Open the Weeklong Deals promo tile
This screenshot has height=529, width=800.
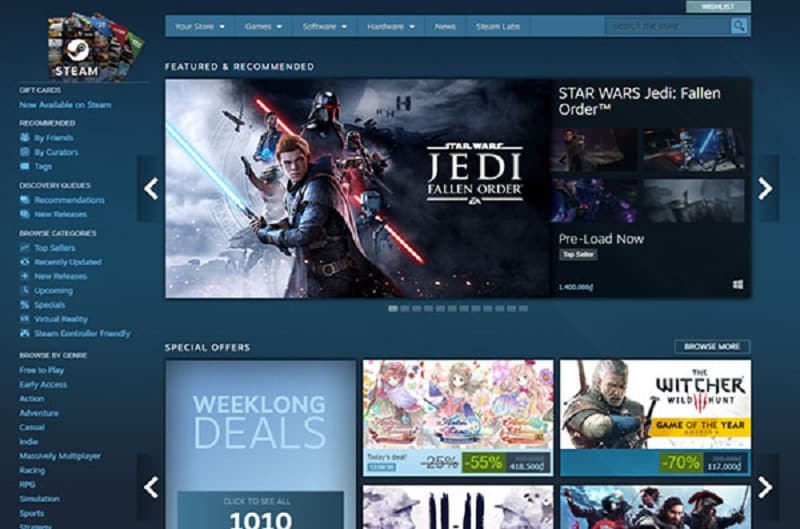(x=260, y=444)
